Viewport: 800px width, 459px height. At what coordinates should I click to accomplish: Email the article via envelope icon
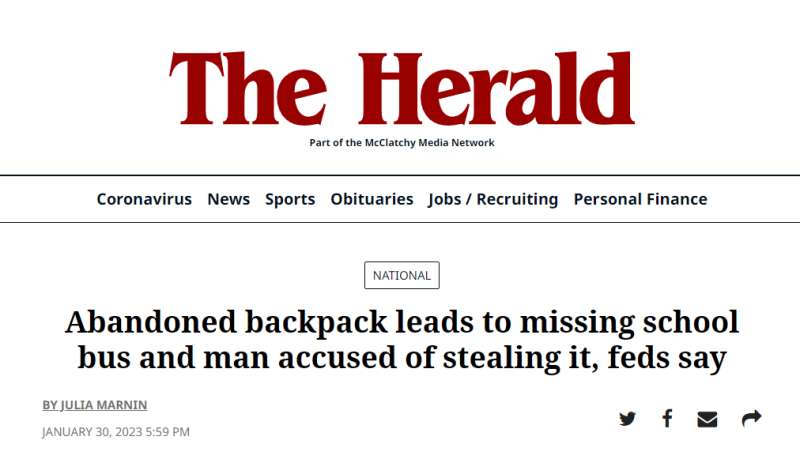(x=707, y=419)
